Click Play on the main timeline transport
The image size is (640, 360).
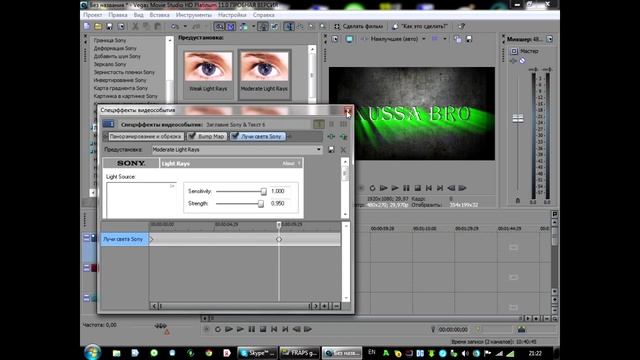point(240,329)
